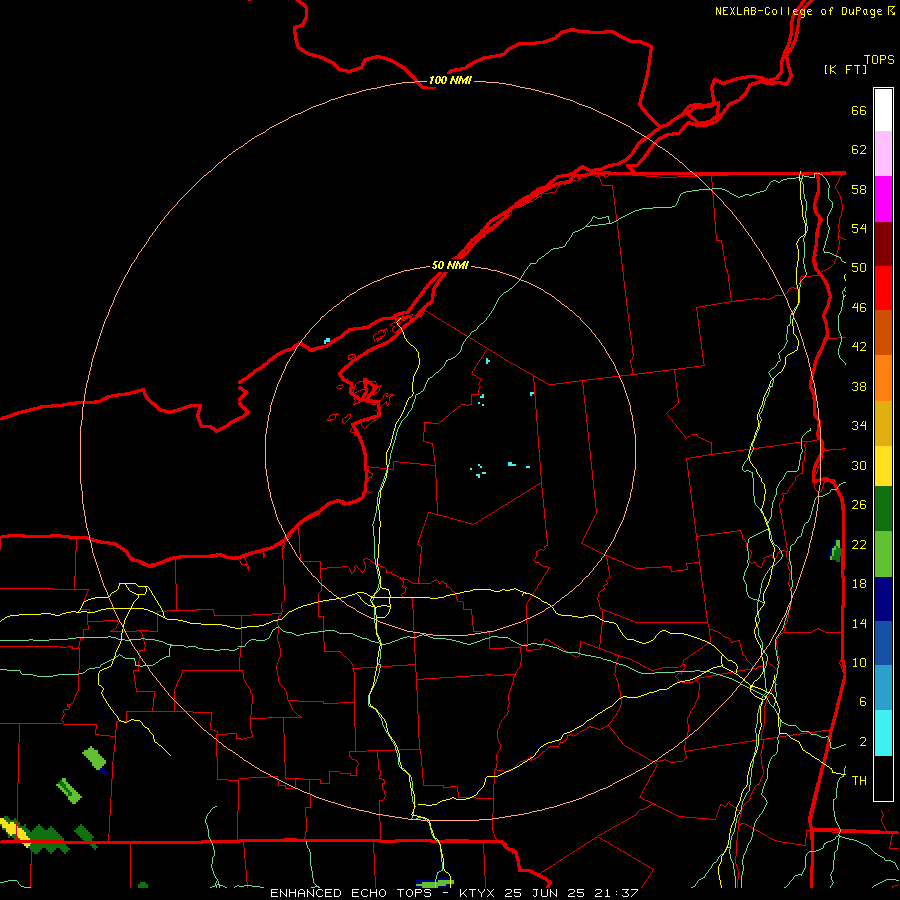900x900 pixels.
Task: Click the medium blue 14 K FT swatch
Action: click(883, 643)
